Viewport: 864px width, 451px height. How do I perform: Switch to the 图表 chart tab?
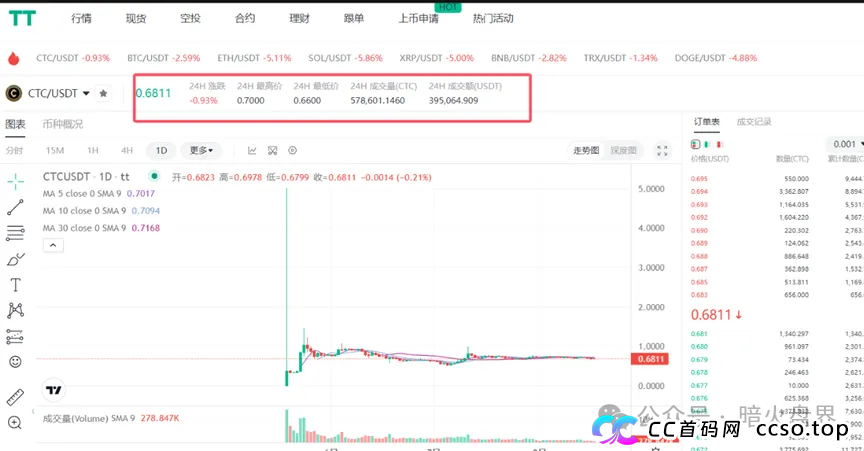point(15,124)
